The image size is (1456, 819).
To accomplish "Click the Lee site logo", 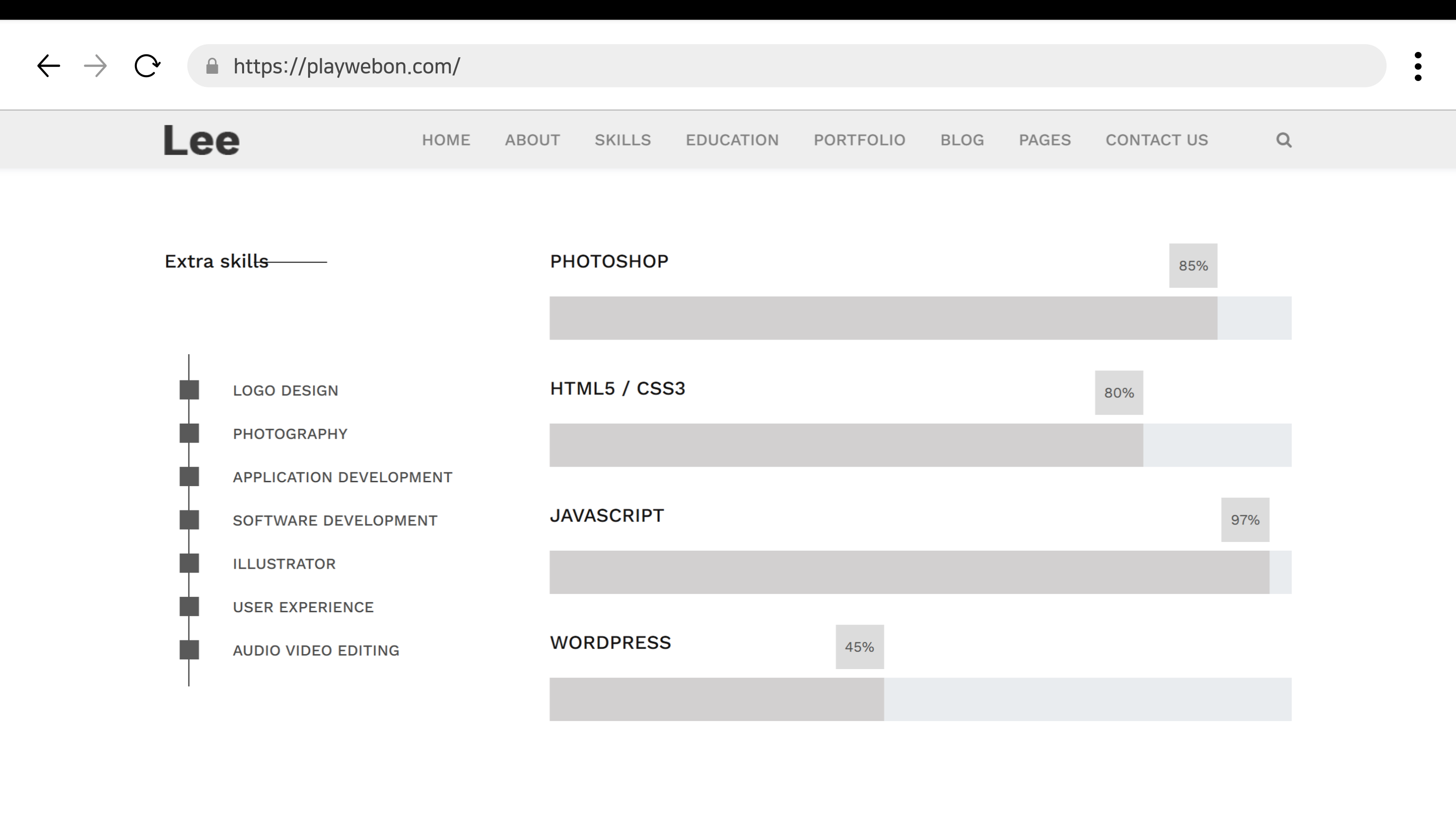I will pyautogui.click(x=202, y=140).
